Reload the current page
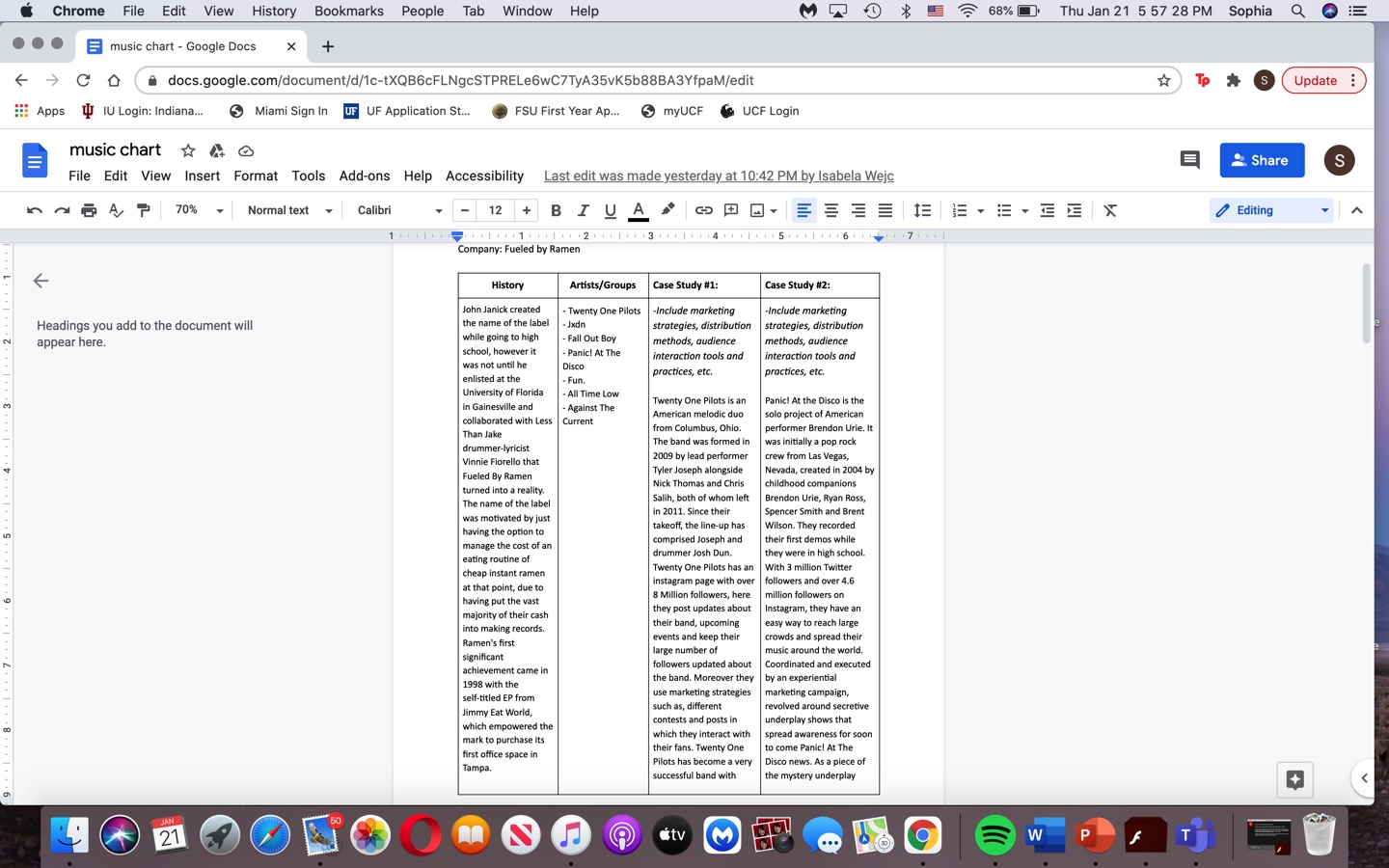The width and height of the screenshot is (1389, 868). coord(83,80)
